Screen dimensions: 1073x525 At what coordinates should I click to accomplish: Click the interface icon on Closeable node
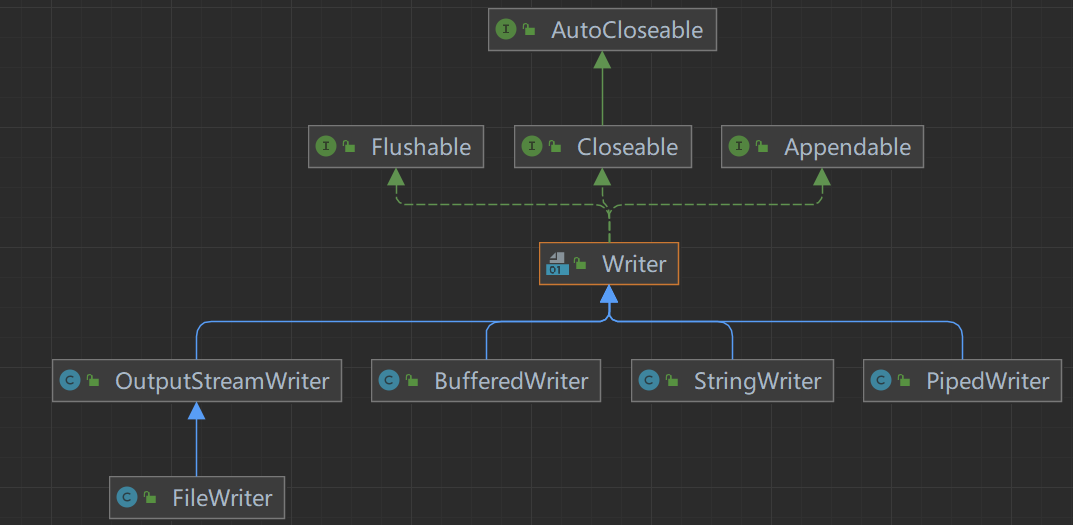(532, 147)
